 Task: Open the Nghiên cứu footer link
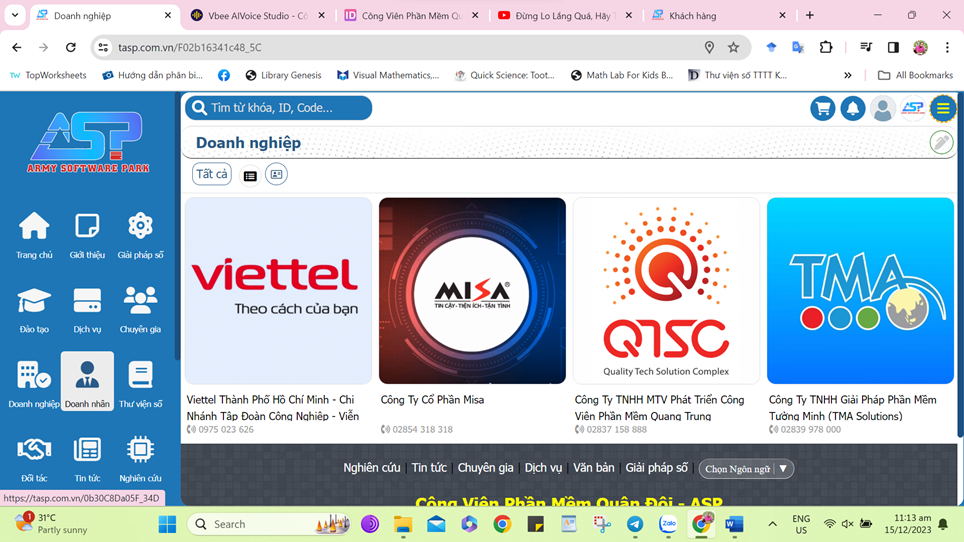click(371, 468)
